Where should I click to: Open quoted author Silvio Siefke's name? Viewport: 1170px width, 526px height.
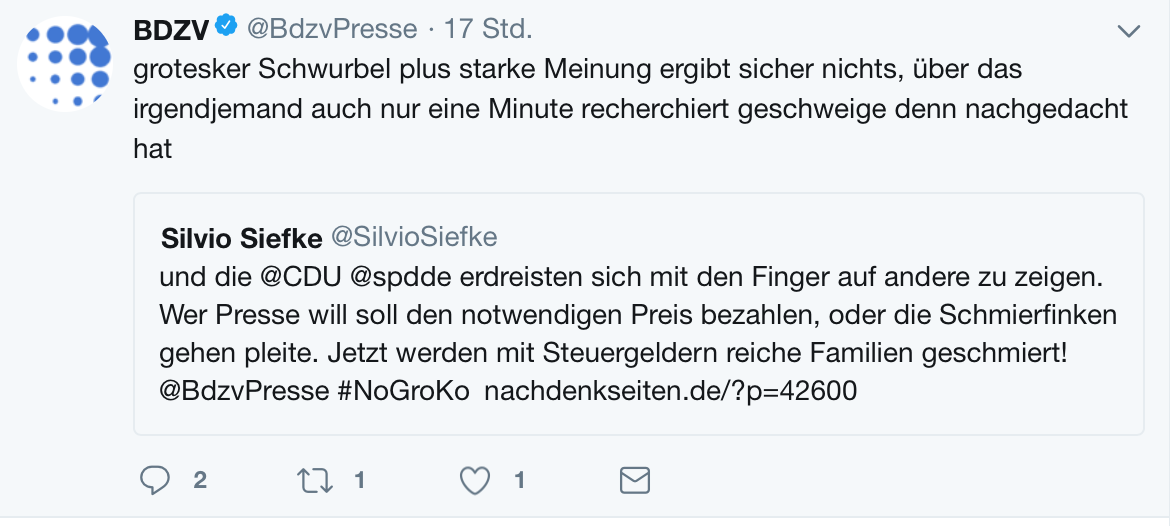click(241, 239)
